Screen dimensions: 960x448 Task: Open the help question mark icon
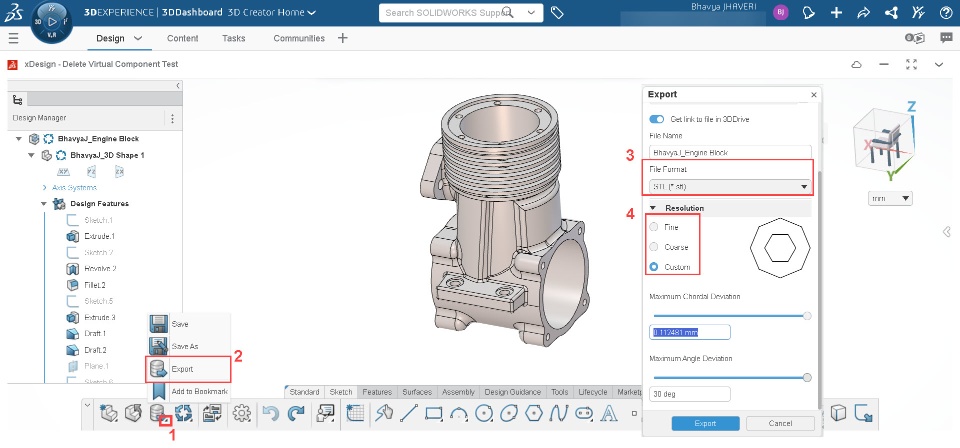tap(944, 12)
